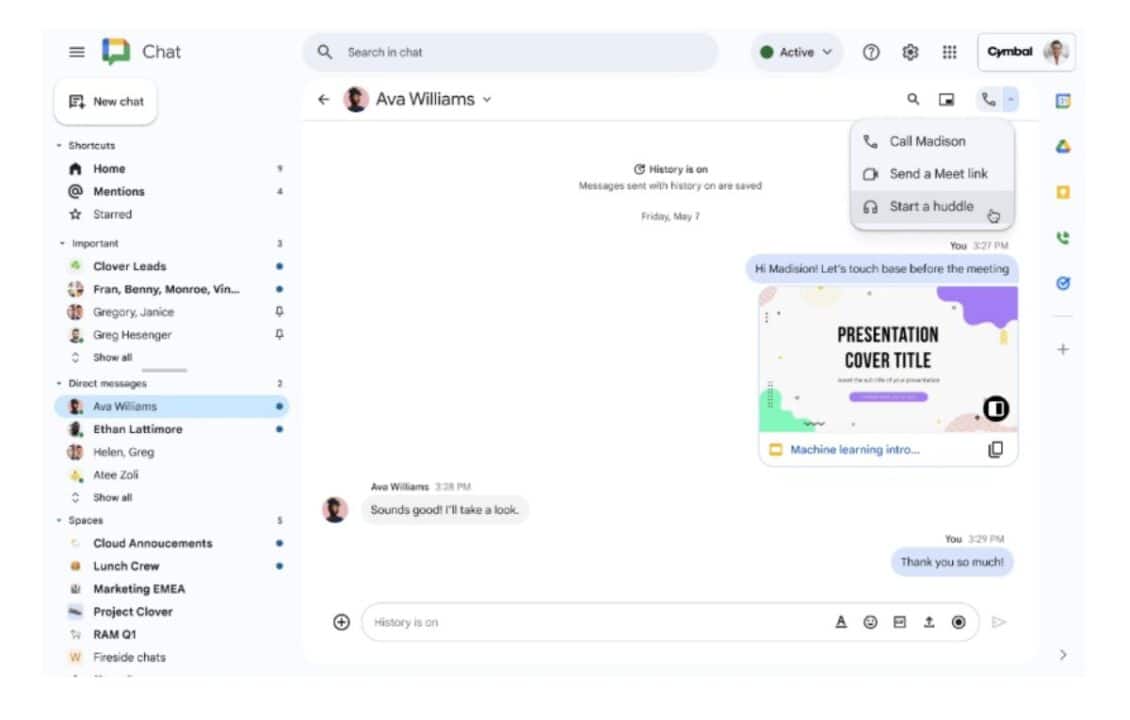Insert an emoji in the message
Image resolution: width=1130 pixels, height=720 pixels.
[870, 622]
